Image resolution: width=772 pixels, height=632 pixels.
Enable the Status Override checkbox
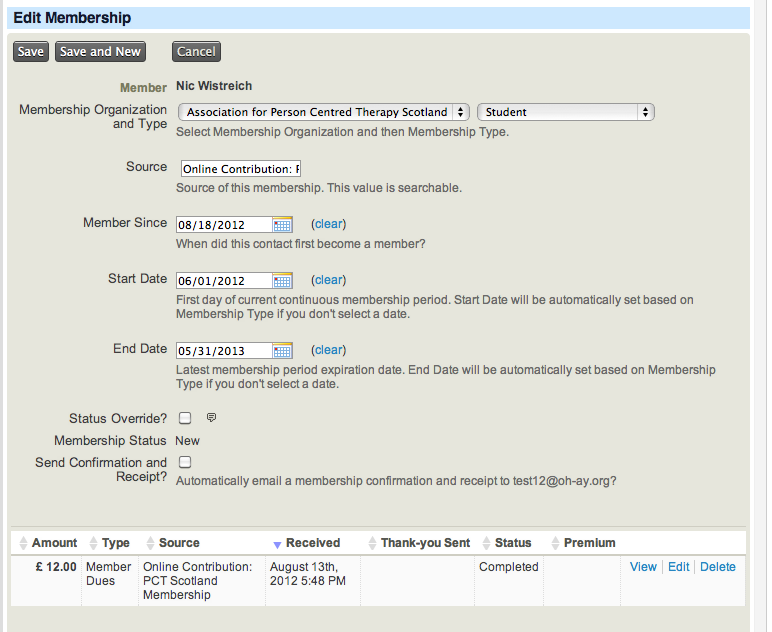point(185,418)
